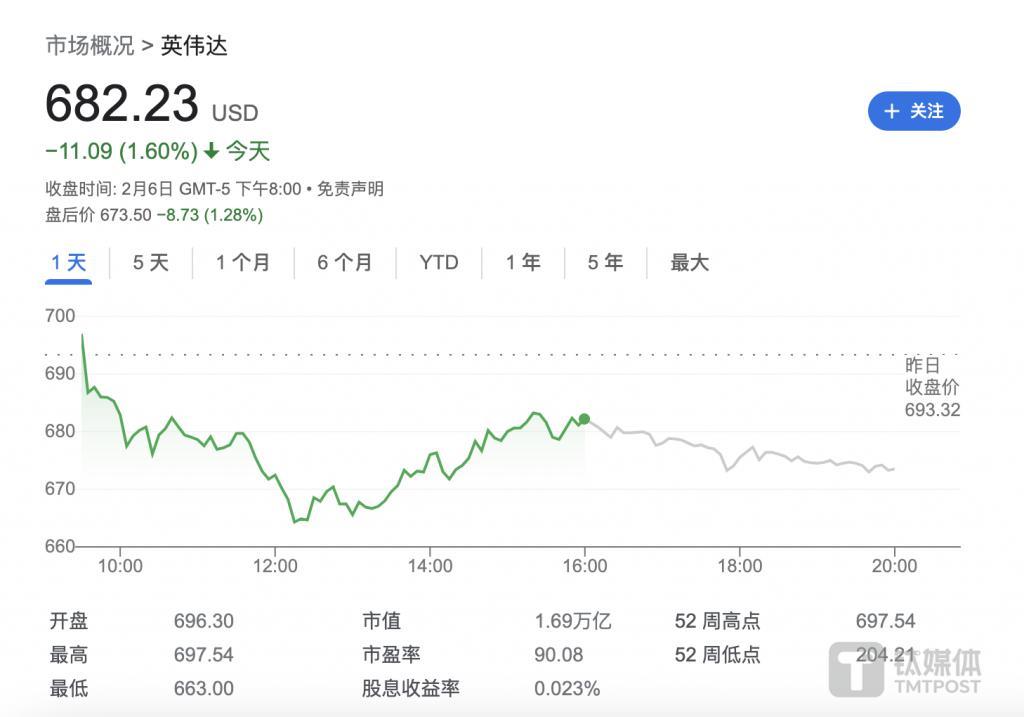The height and width of the screenshot is (717, 1024).
Task: Click the green dot marker at 16:00
Action: [x=583, y=419]
